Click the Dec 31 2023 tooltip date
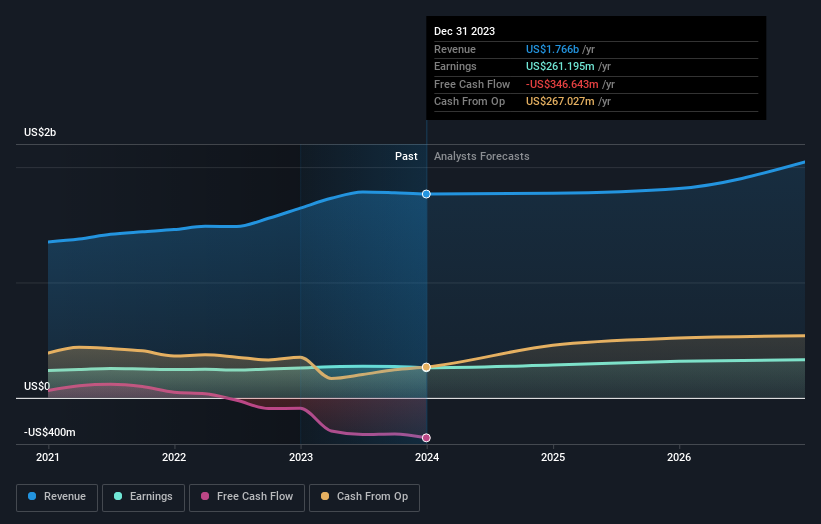 (464, 31)
